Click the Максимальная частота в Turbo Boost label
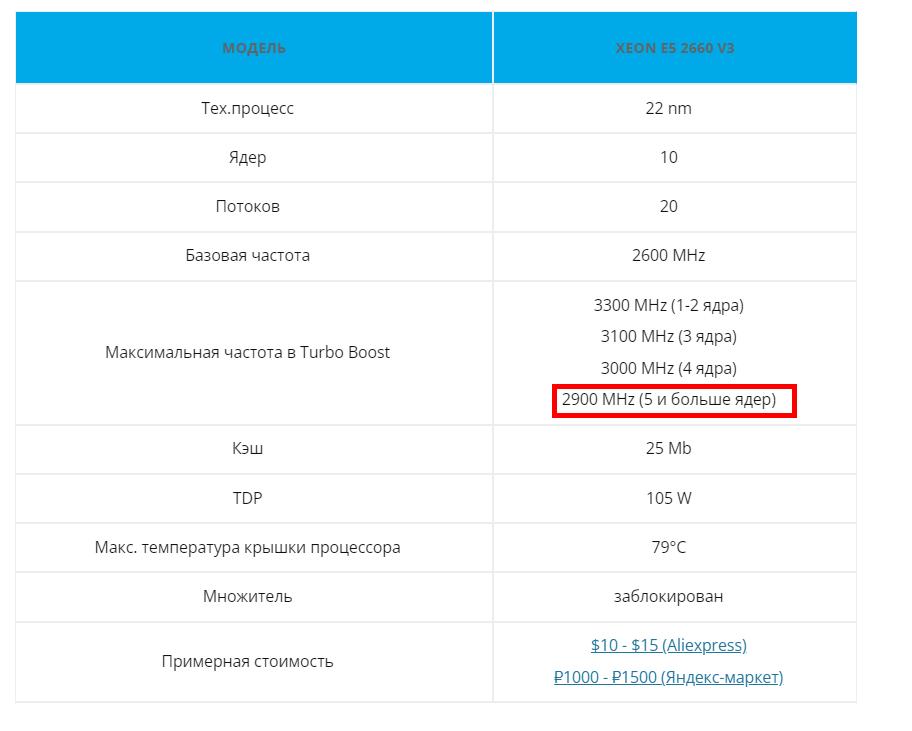 [247, 352]
